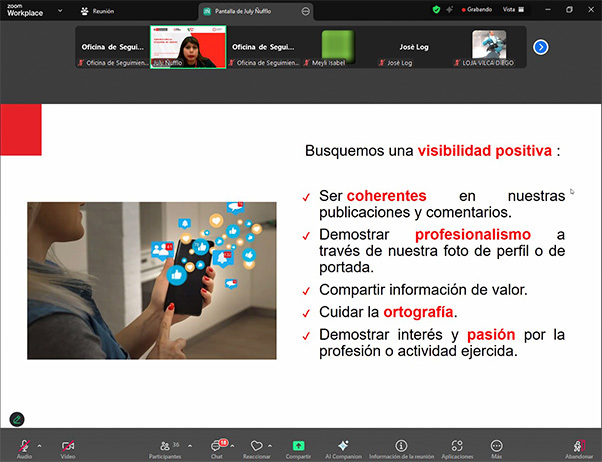The image size is (602, 462).
Task: Expand the participants options arrow
Action: (190, 446)
